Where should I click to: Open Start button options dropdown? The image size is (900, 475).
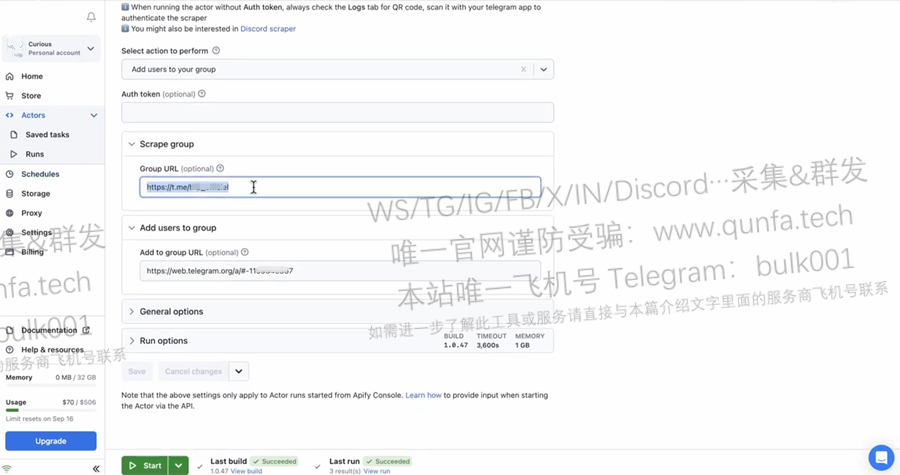point(179,466)
